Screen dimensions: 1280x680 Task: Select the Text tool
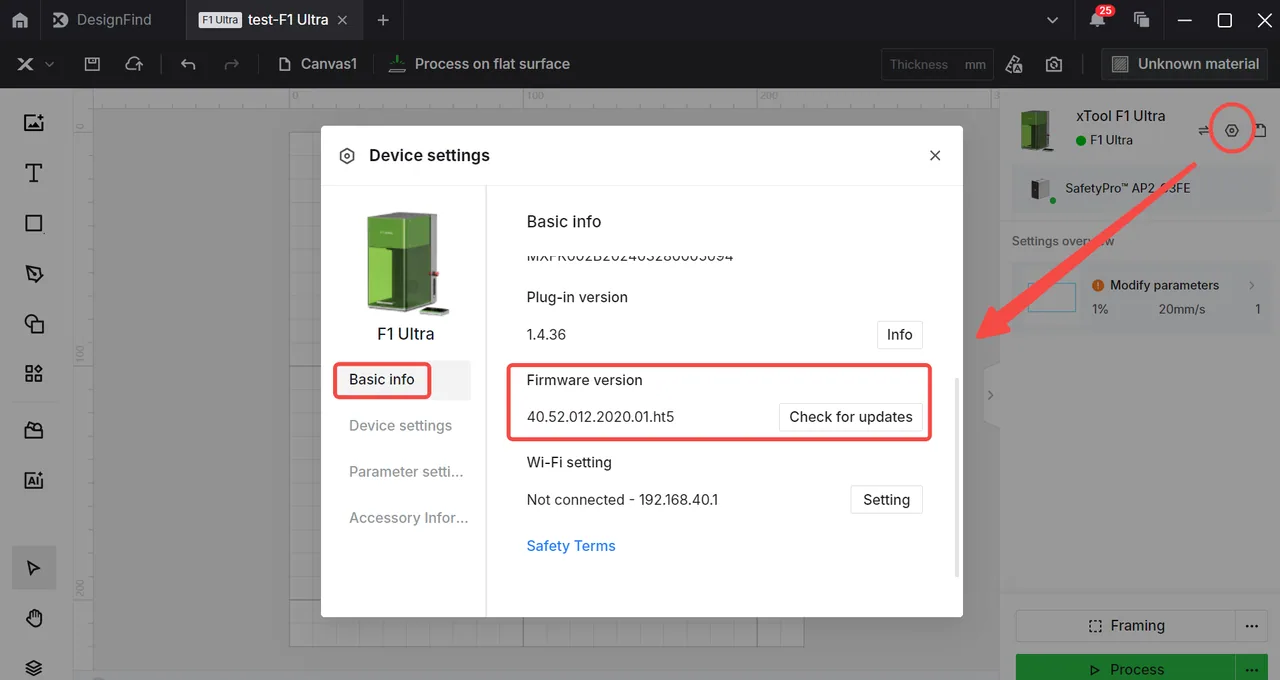click(x=34, y=173)
